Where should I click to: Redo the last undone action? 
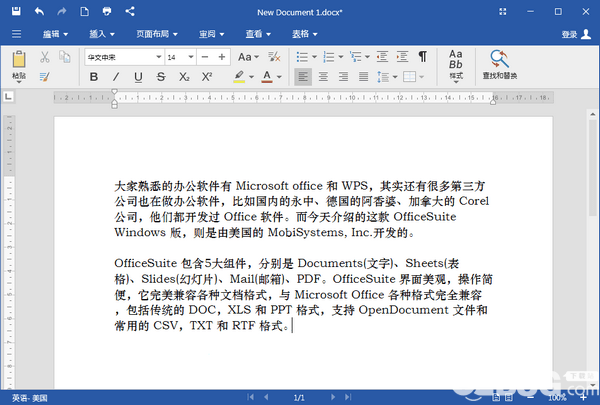pyautogui.click(x=62, y=11)
